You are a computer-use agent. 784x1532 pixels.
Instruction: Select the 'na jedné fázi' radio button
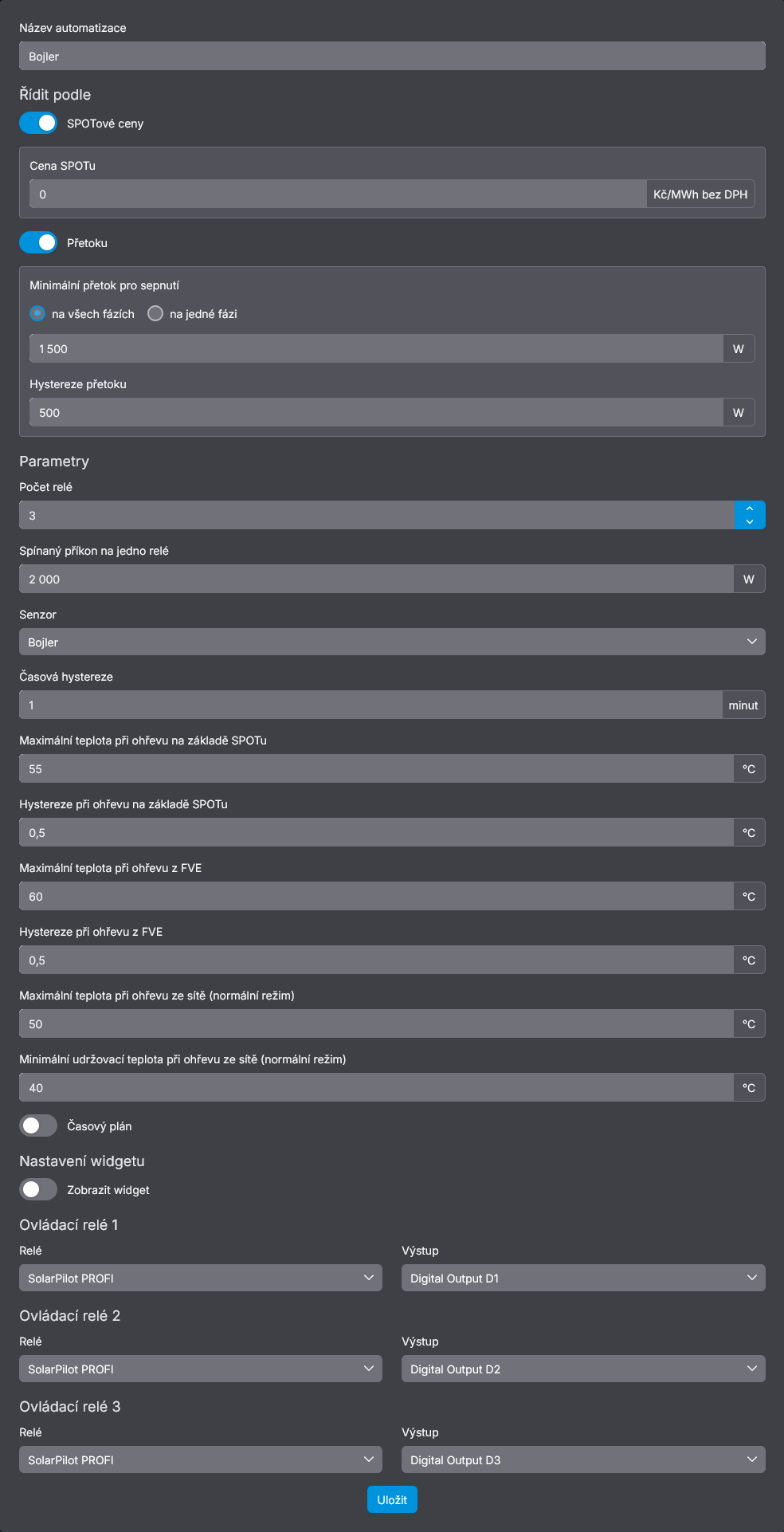pos(155,314)
